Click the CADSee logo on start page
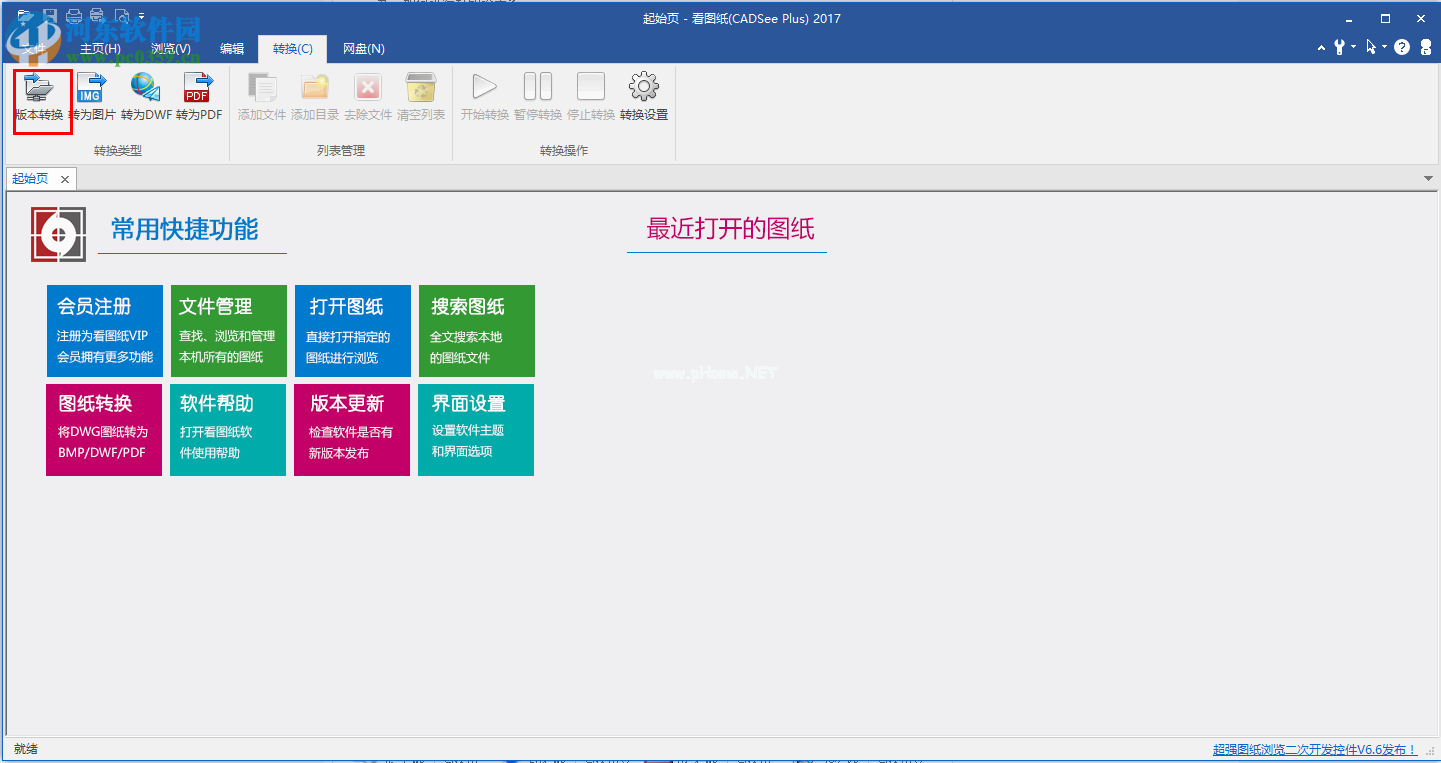This screenshot has width=1441, height=763. point(59,235)
